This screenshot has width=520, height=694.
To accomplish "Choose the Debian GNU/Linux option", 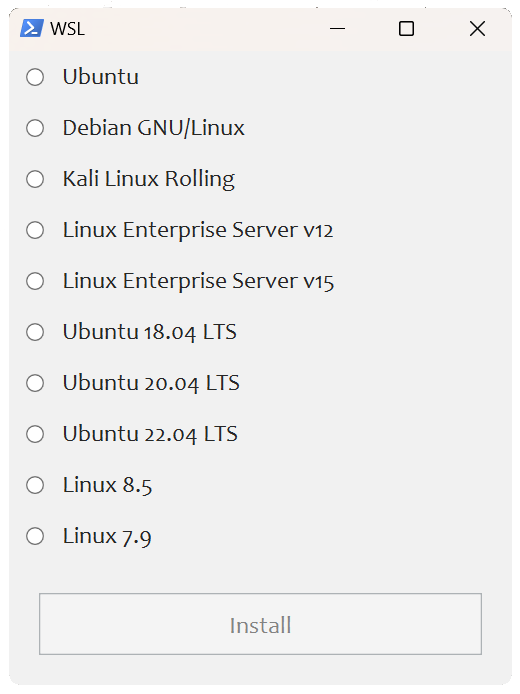I will tap(35, 128).
